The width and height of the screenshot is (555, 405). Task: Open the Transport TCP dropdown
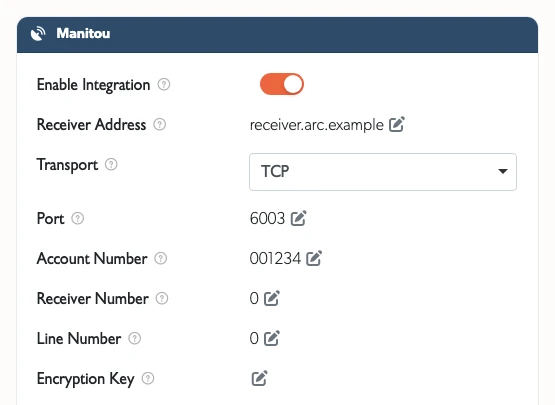(383, 172)
